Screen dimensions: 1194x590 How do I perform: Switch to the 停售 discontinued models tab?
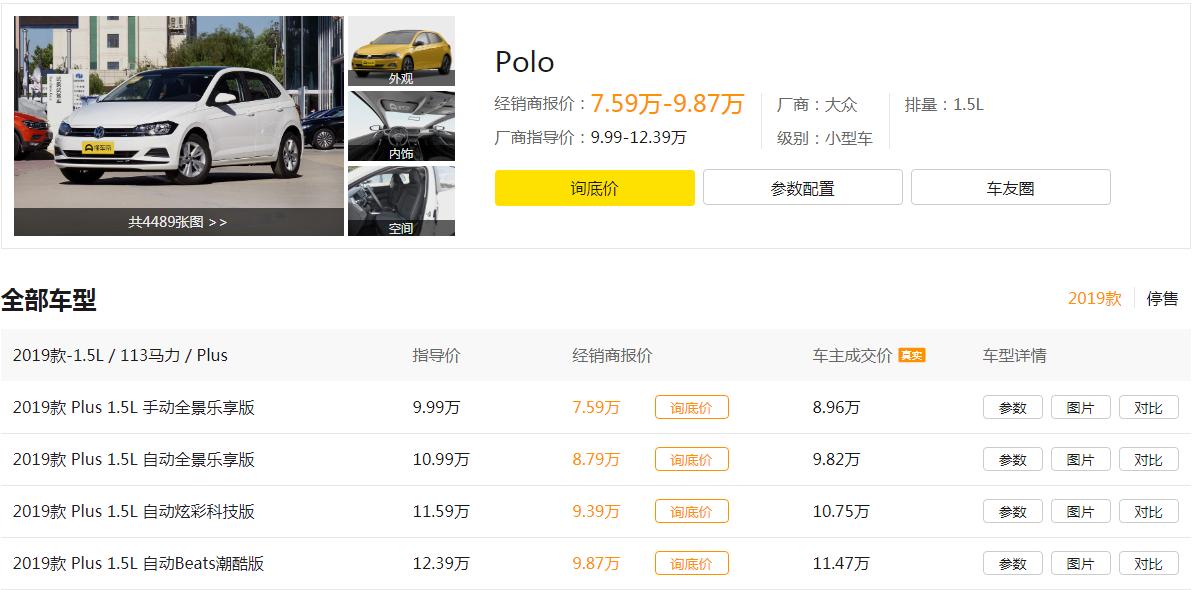coord(1164,298)
